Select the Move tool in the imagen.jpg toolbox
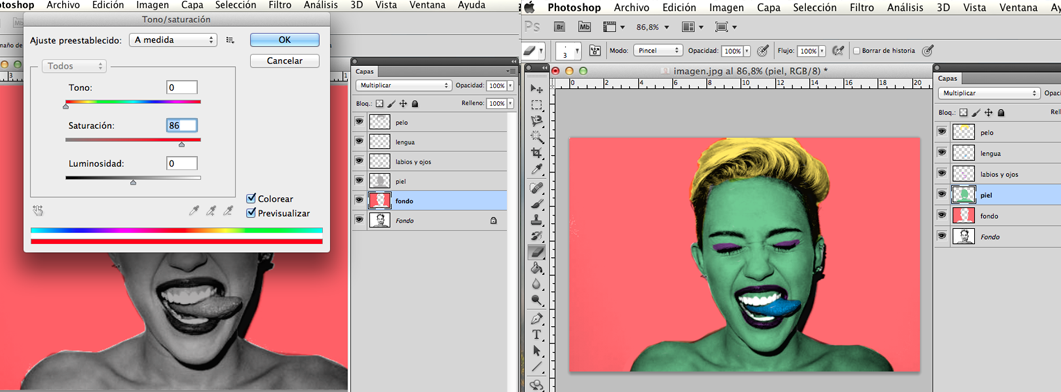Viewport: 1061px width, 392px height. pyautogui.click(x=537, y=89)
